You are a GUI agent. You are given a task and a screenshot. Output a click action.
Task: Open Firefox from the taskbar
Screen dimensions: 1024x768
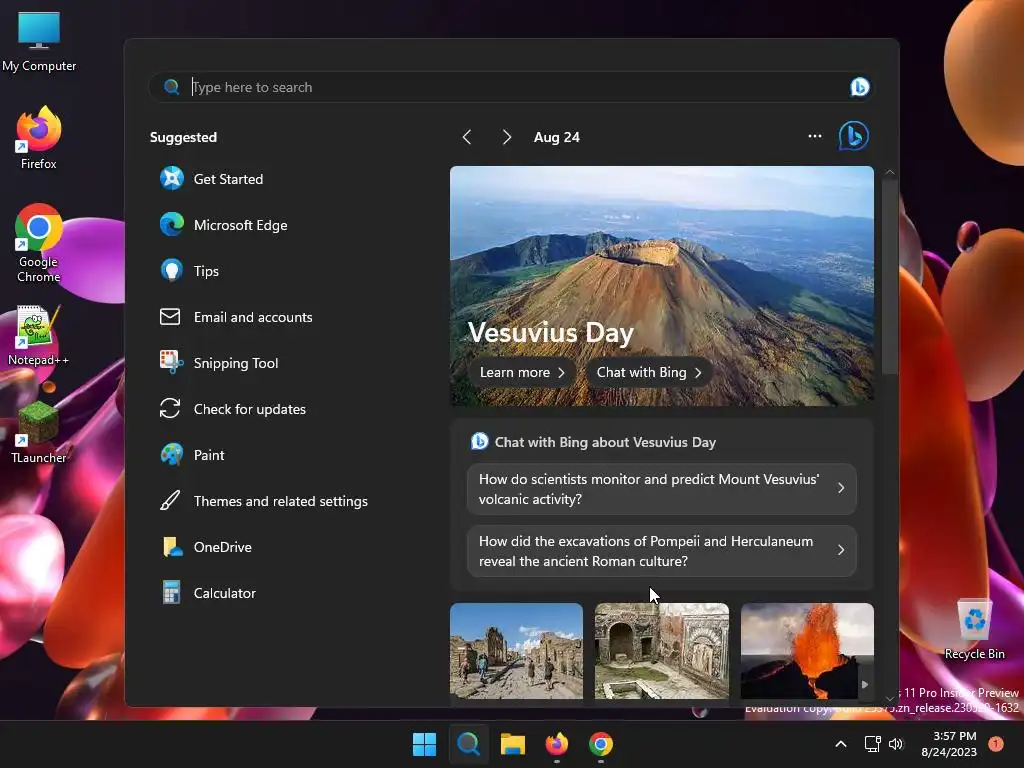coord(556,744)
